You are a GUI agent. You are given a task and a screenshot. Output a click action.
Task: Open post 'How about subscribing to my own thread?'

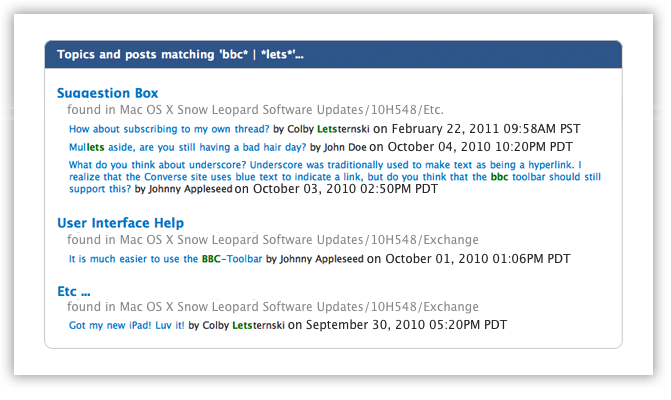[169, 129]
